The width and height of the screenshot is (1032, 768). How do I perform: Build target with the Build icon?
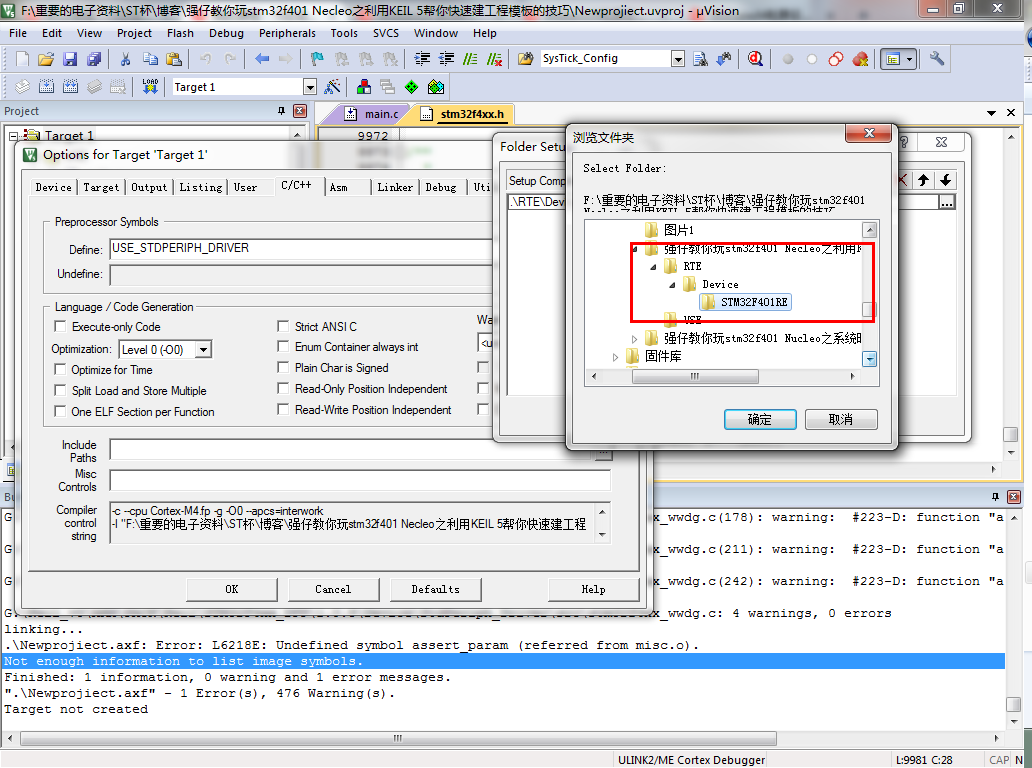46,86
